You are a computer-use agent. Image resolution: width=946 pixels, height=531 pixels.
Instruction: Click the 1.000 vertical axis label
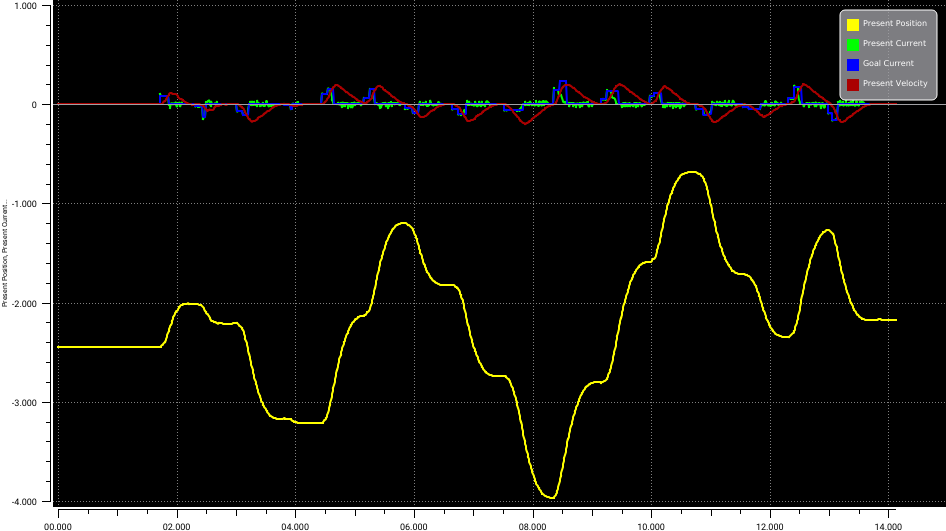[x=24, y=6]
